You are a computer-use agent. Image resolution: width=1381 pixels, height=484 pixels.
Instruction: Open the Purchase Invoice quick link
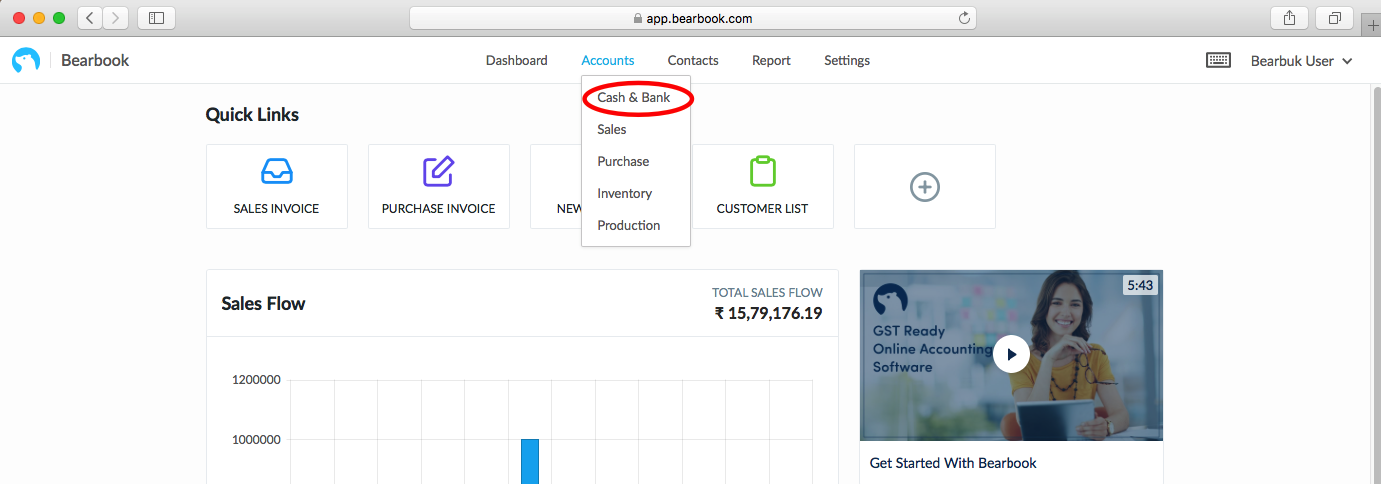click(439, 187)
